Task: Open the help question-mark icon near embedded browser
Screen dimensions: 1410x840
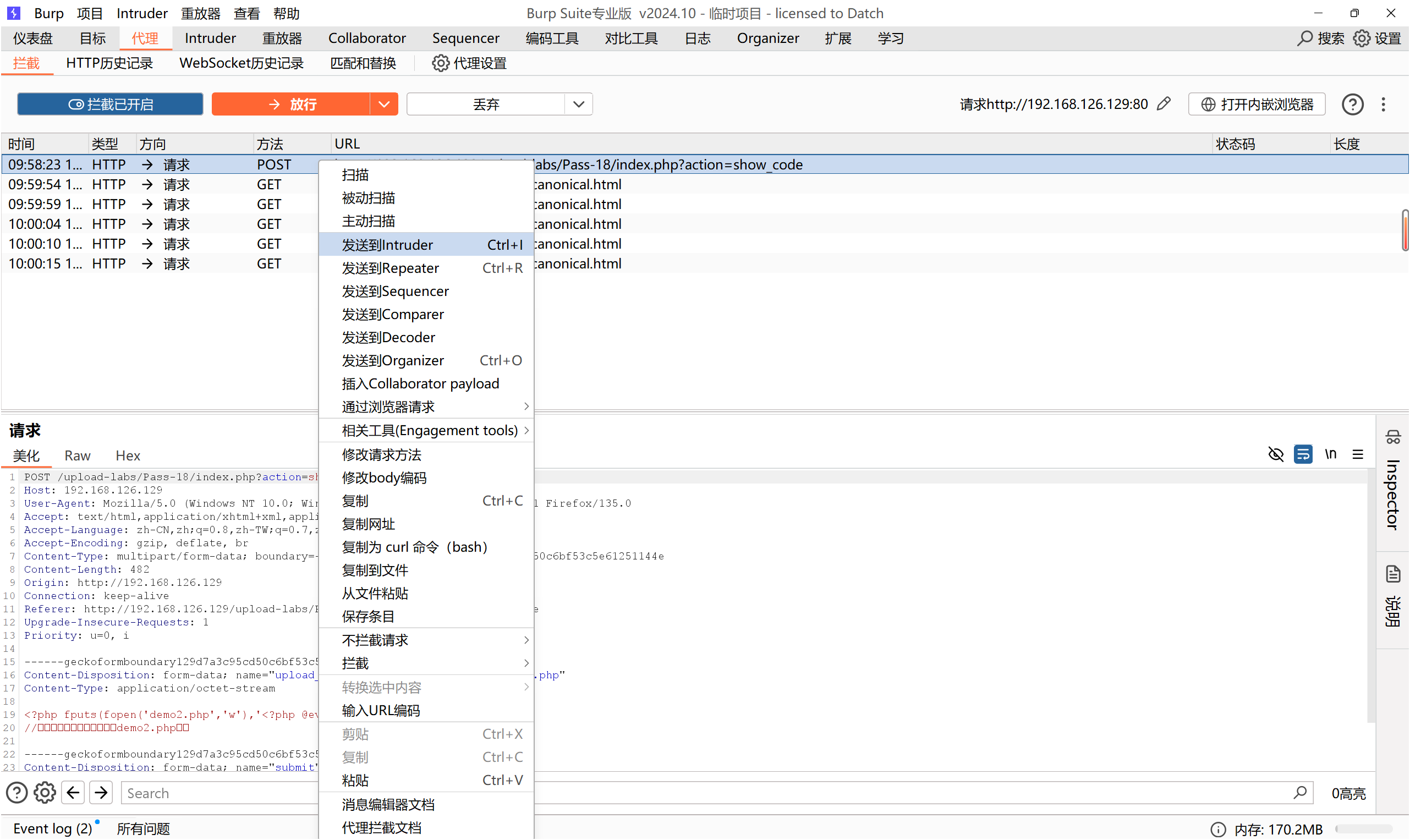Action: pyautogui.click(x=1352, y=104)
